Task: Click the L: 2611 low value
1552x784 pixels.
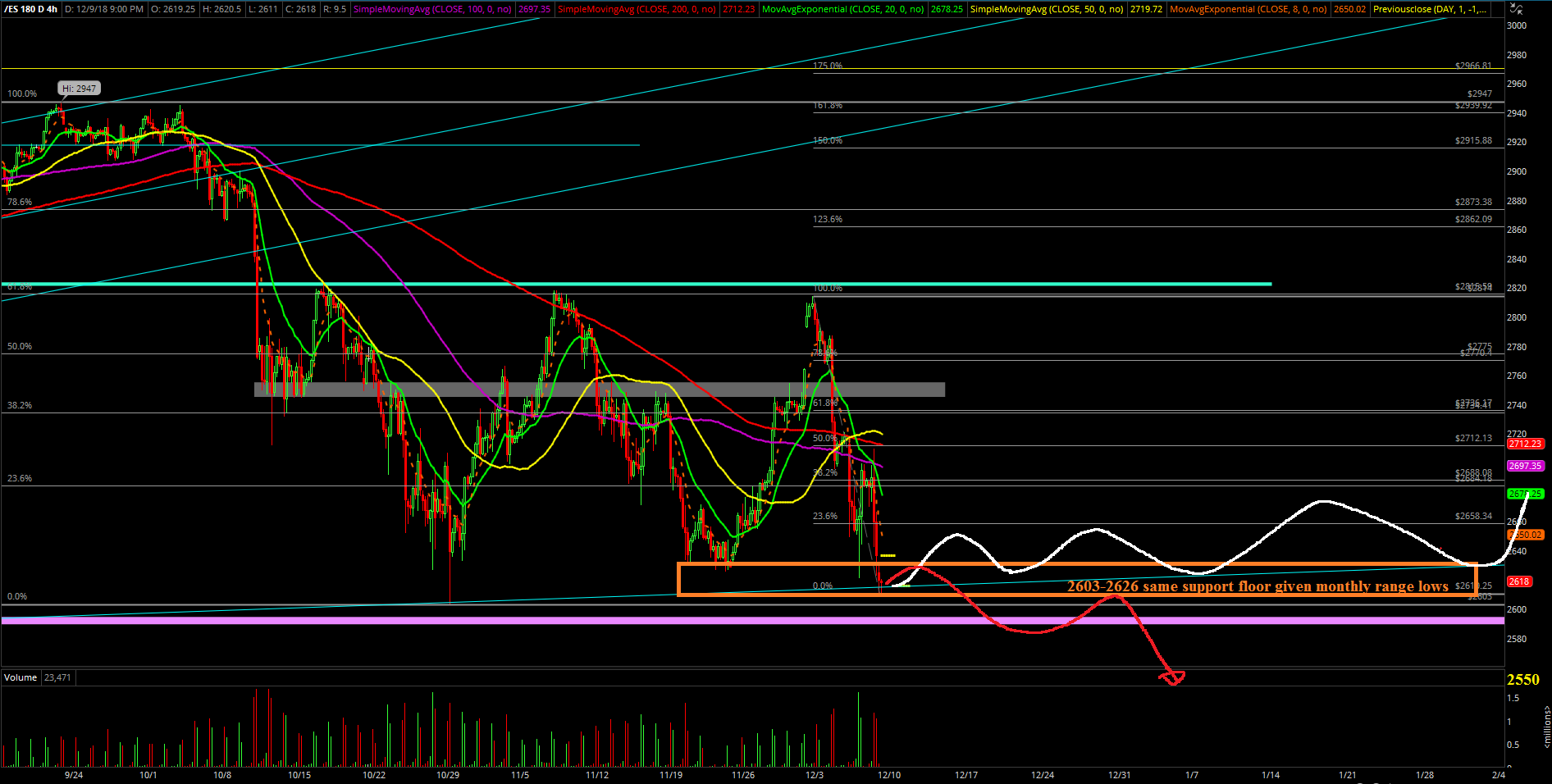Action: click(x=262, y=9)
